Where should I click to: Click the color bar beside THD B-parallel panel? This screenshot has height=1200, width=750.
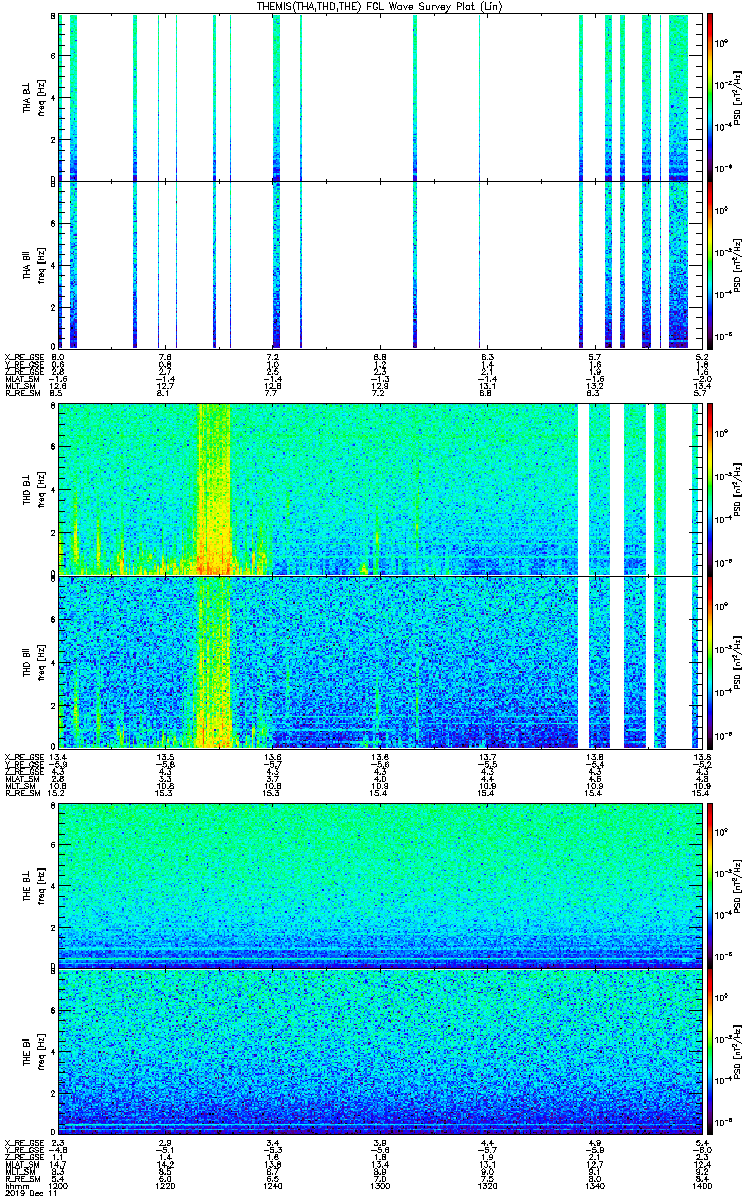[710, 661]
